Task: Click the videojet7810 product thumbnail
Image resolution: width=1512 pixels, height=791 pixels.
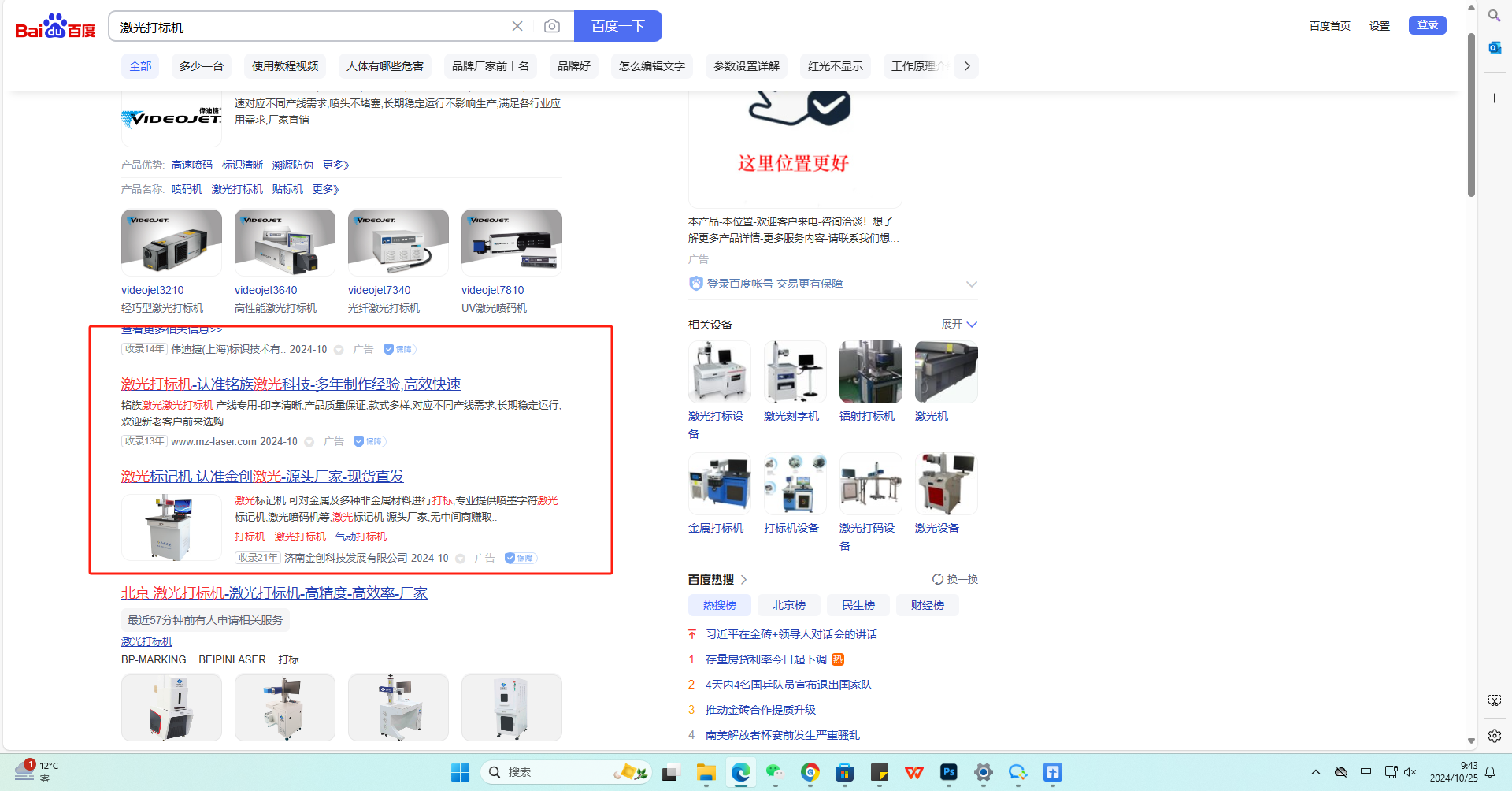Action: click(512, 243)
